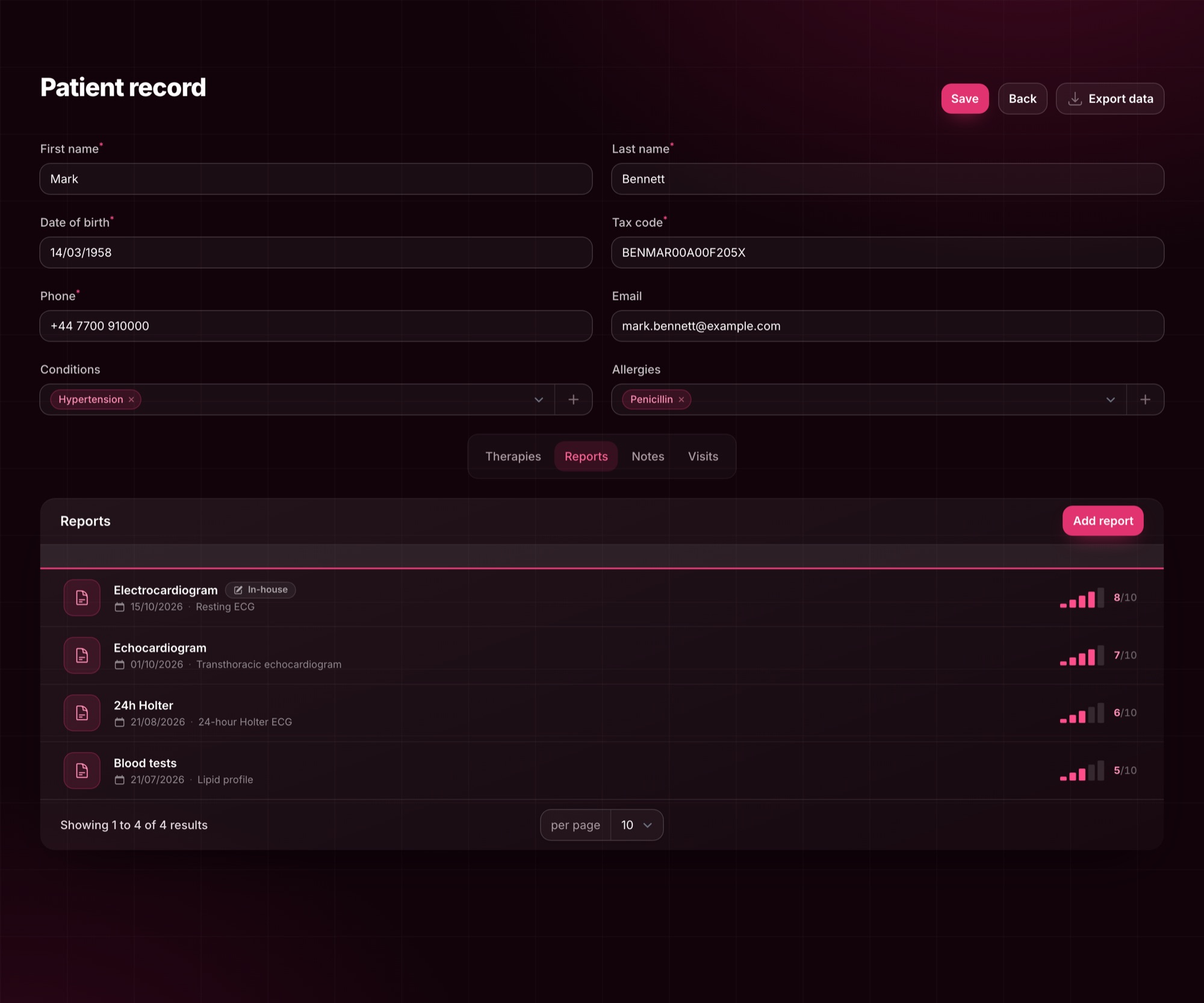Click the 7/10 score bars indicator

click(x=1082, y=655)
